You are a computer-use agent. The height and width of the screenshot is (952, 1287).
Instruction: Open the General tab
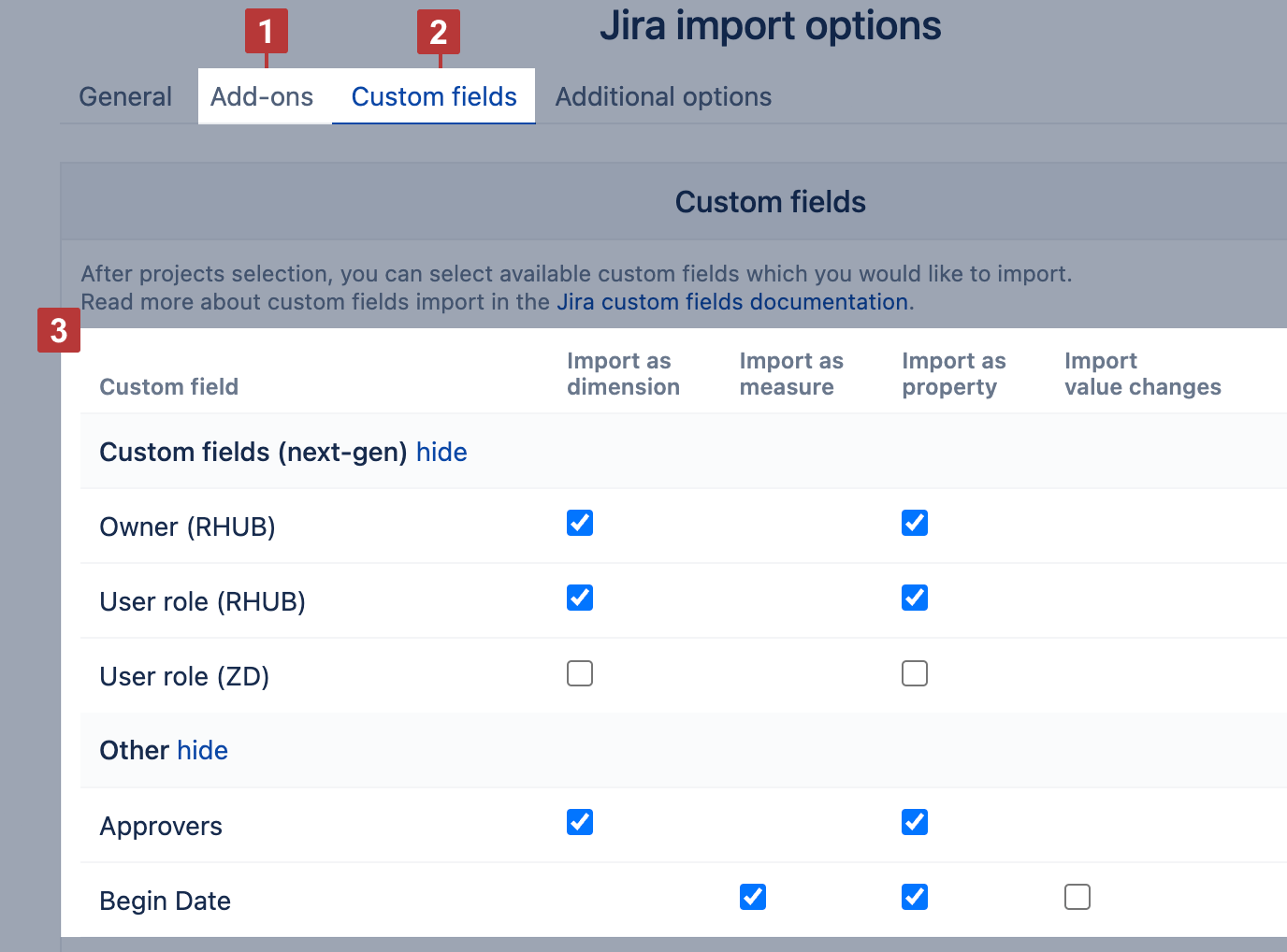pyautogui.click(x=125, y=96)
